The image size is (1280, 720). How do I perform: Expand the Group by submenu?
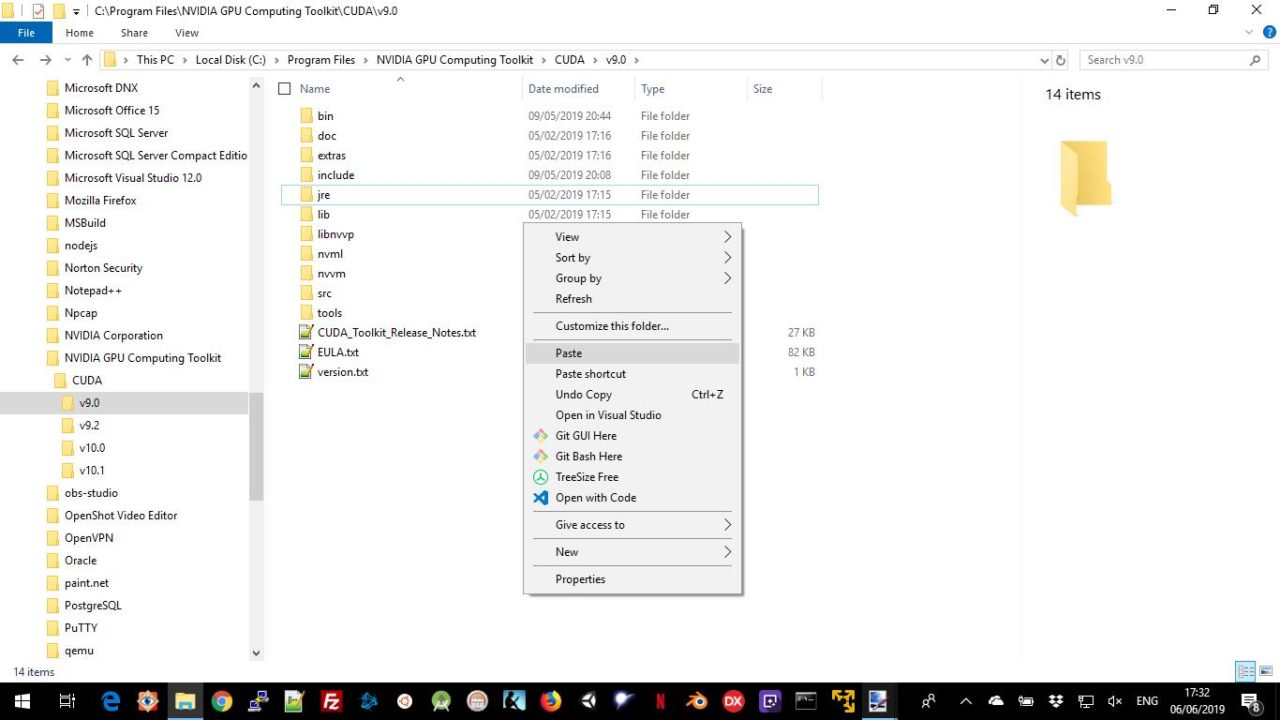(632, 278)
